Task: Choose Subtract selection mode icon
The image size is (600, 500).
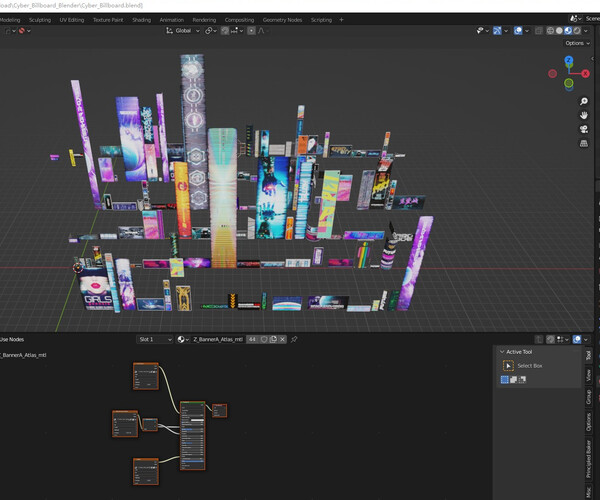Action: tap(522, 379)
